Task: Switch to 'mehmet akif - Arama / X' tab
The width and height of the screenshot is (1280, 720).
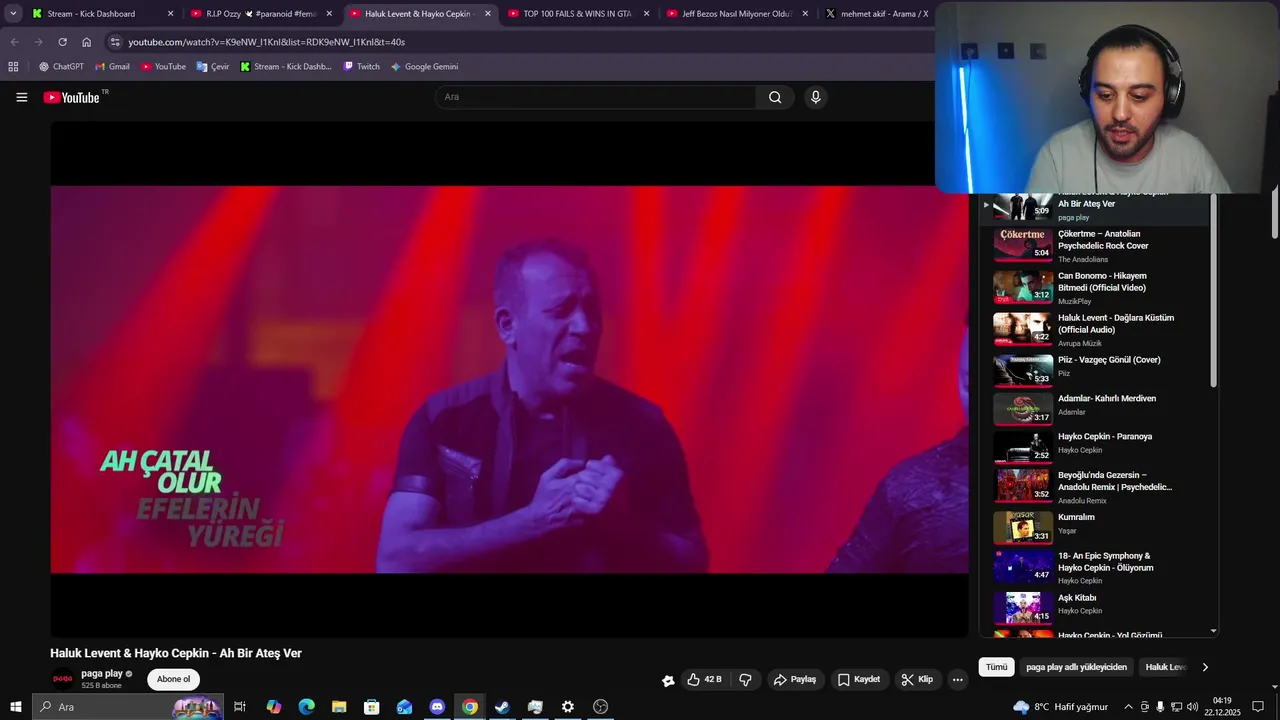Action: coord(877,14)
